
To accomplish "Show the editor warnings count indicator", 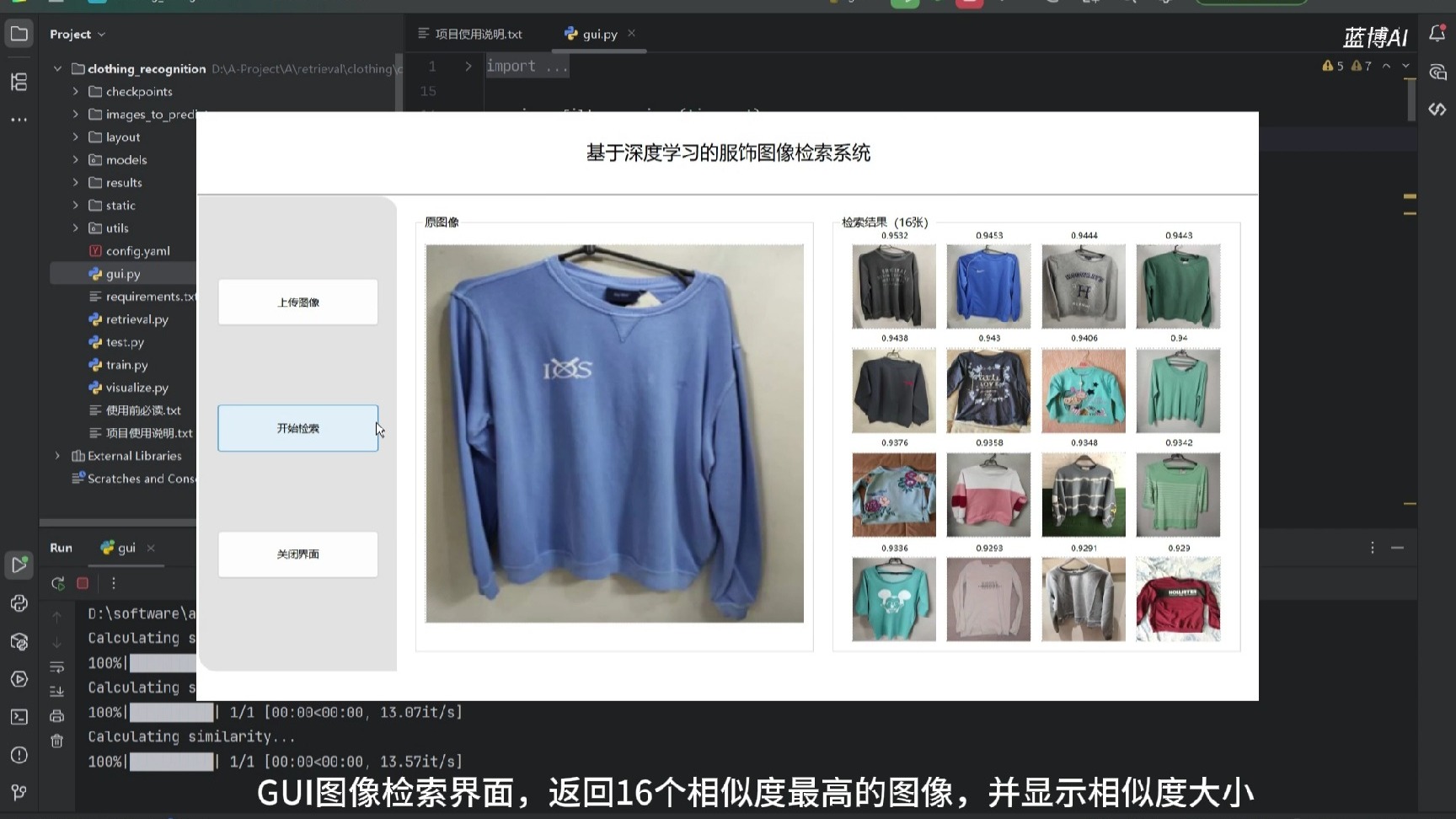I will tap(1346, 66).
